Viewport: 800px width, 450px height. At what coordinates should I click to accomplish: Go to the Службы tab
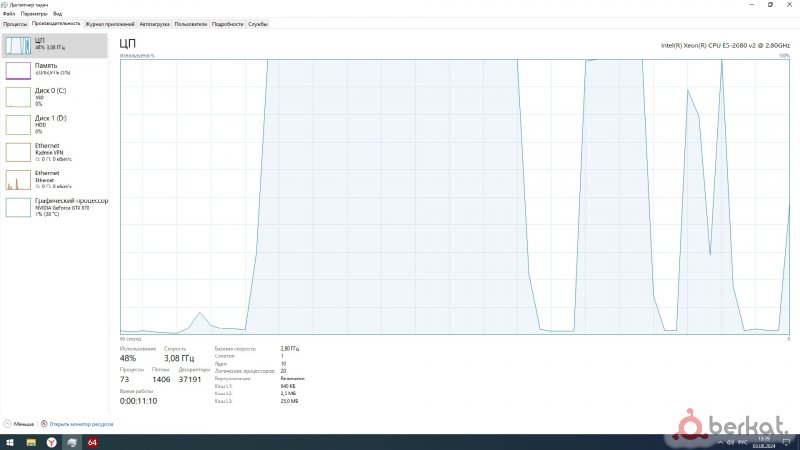click(257, 22)
